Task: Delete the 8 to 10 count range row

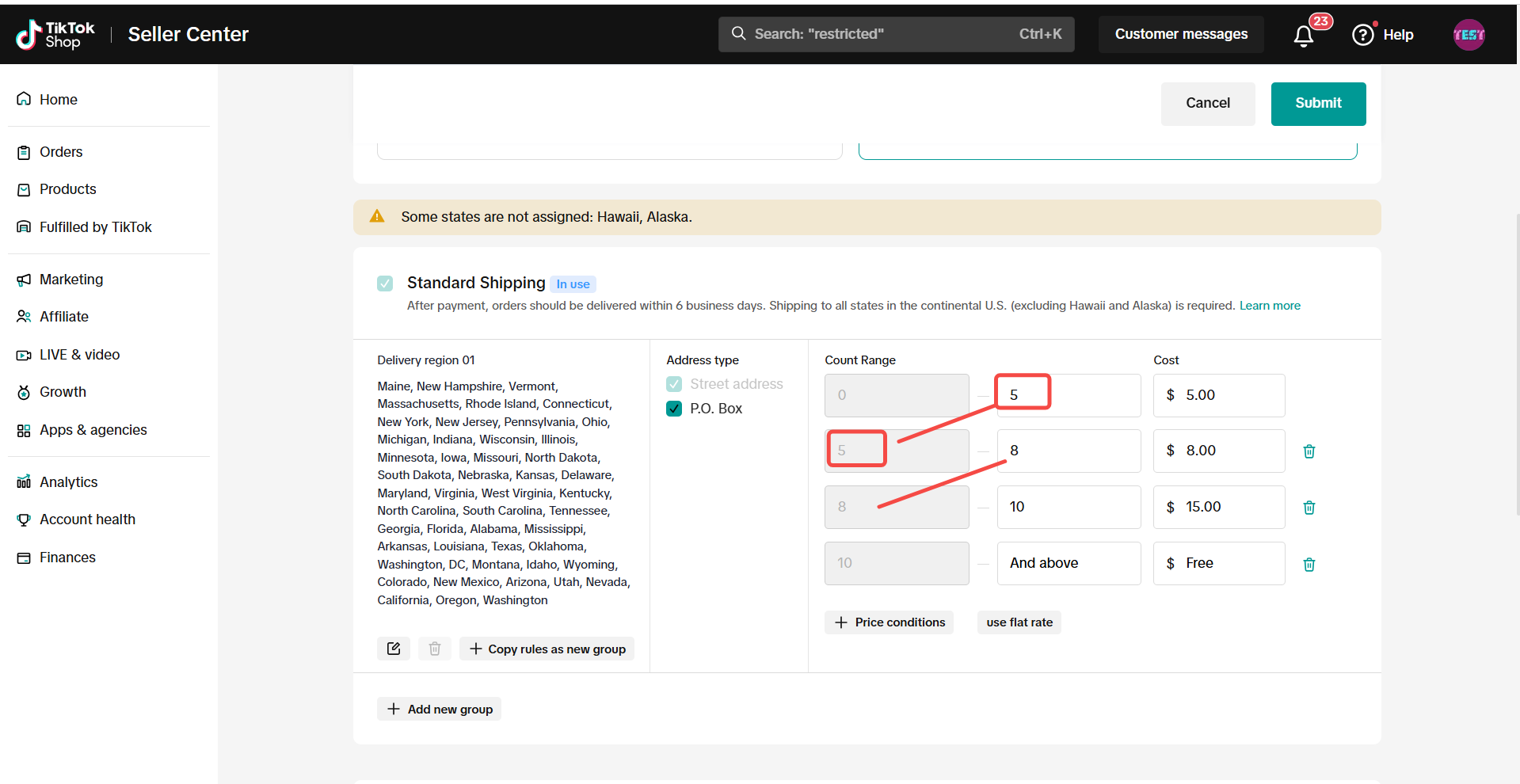Action: coord(1309,508)
